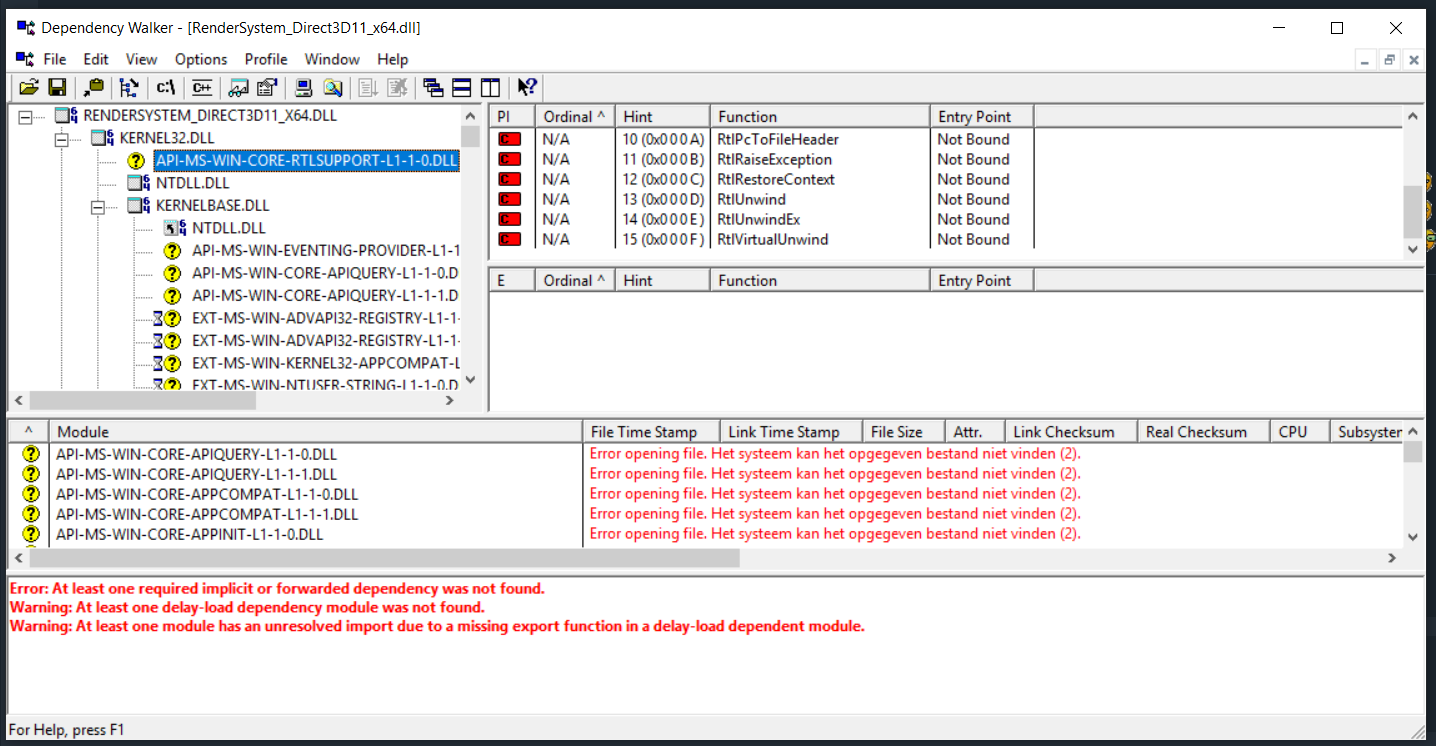
Task: Sort module list by Module column
Action: (316, 432)
